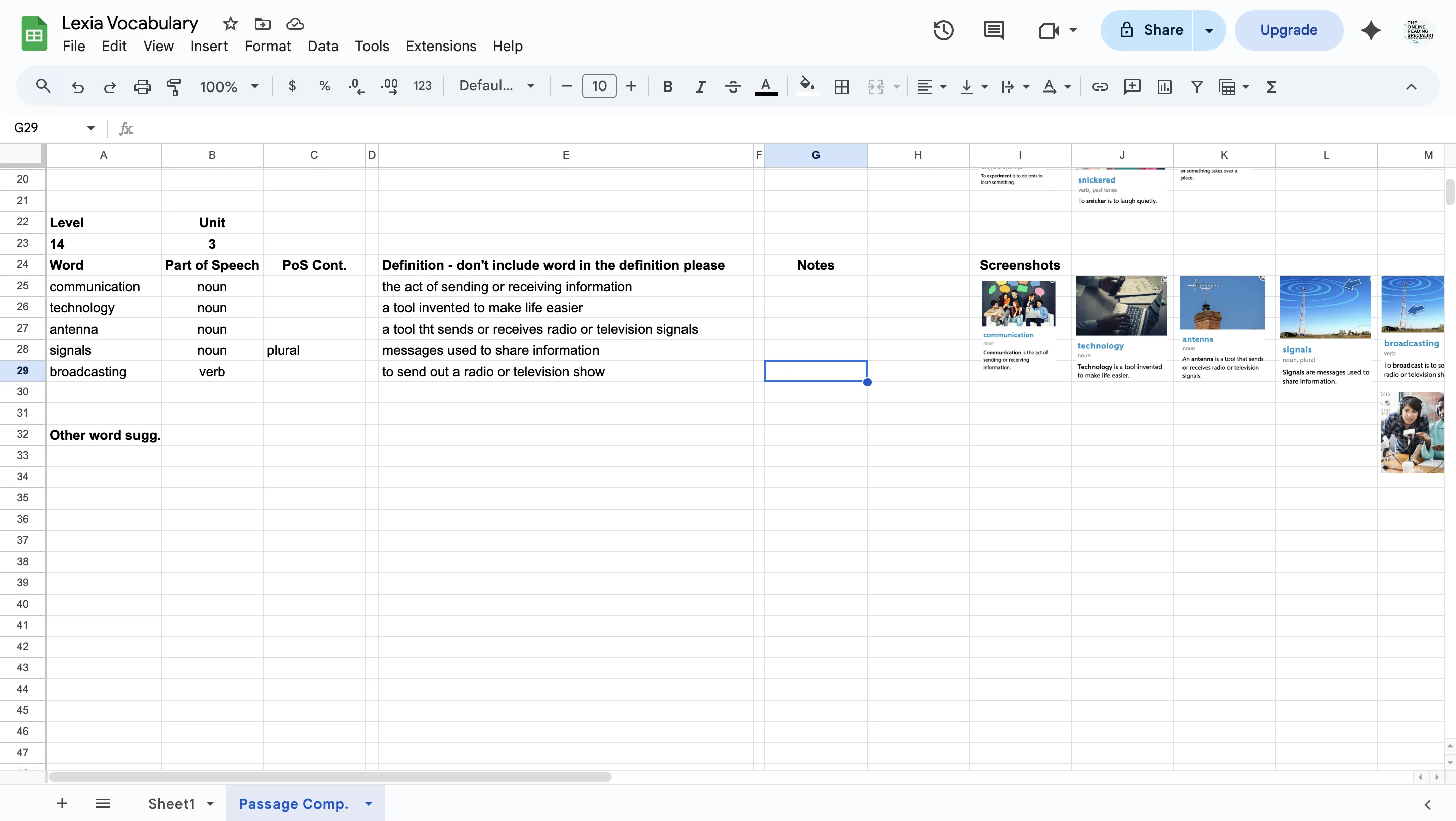1456x821 pixels.
Task: Expand the font size selector dropdown
Action: 599,86
